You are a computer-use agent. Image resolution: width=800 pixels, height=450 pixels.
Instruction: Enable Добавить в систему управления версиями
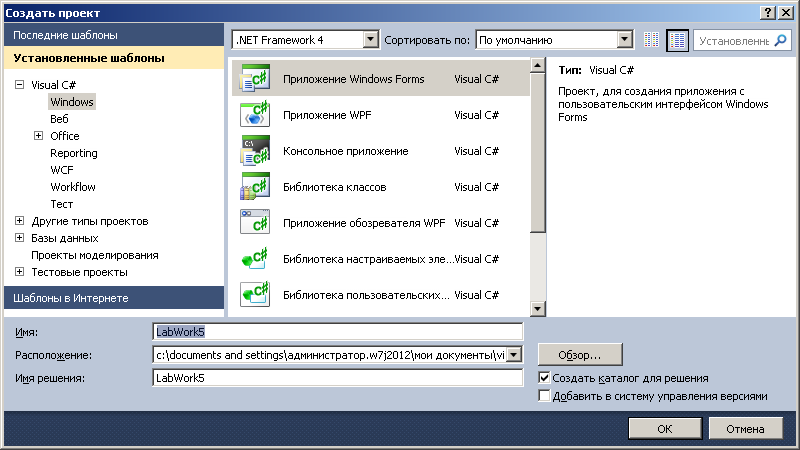544,395
